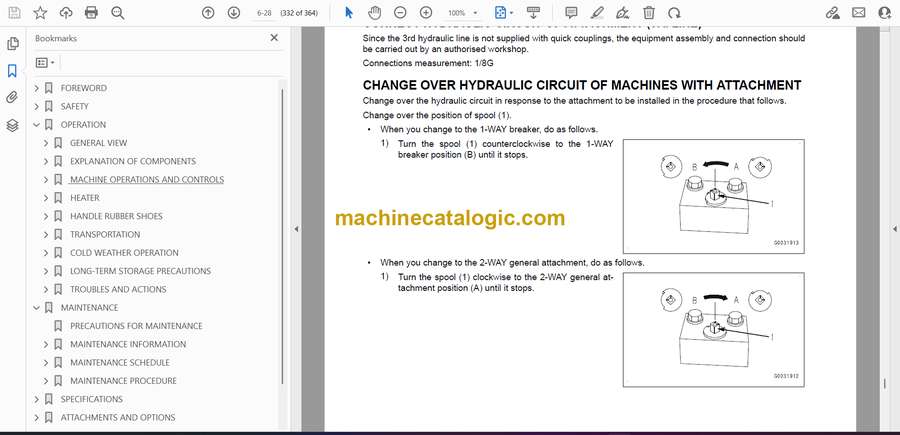Click the upload to cloud icon

click(x=66, y=13)
